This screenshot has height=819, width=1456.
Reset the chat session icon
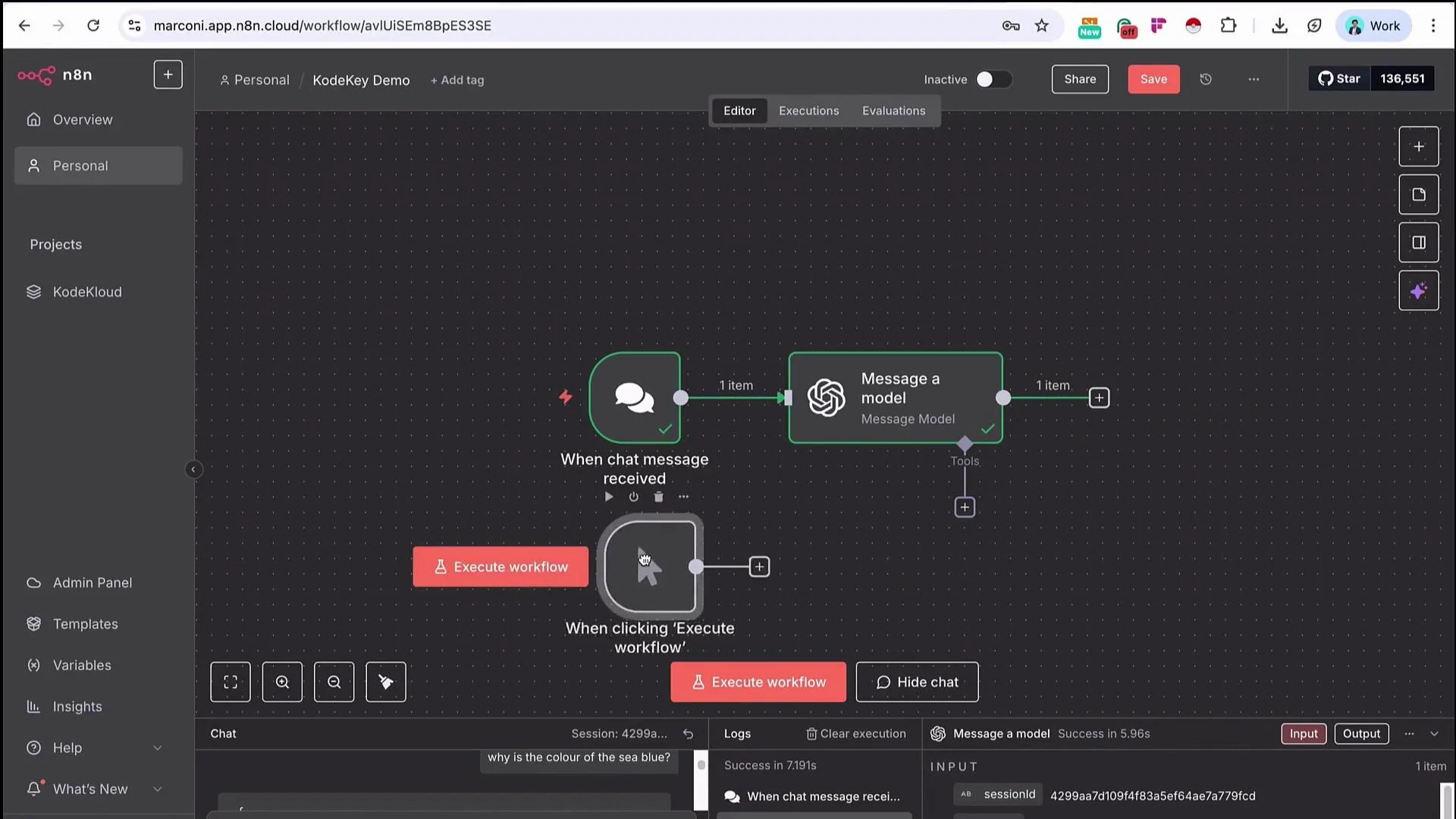[x=688, y=734]
